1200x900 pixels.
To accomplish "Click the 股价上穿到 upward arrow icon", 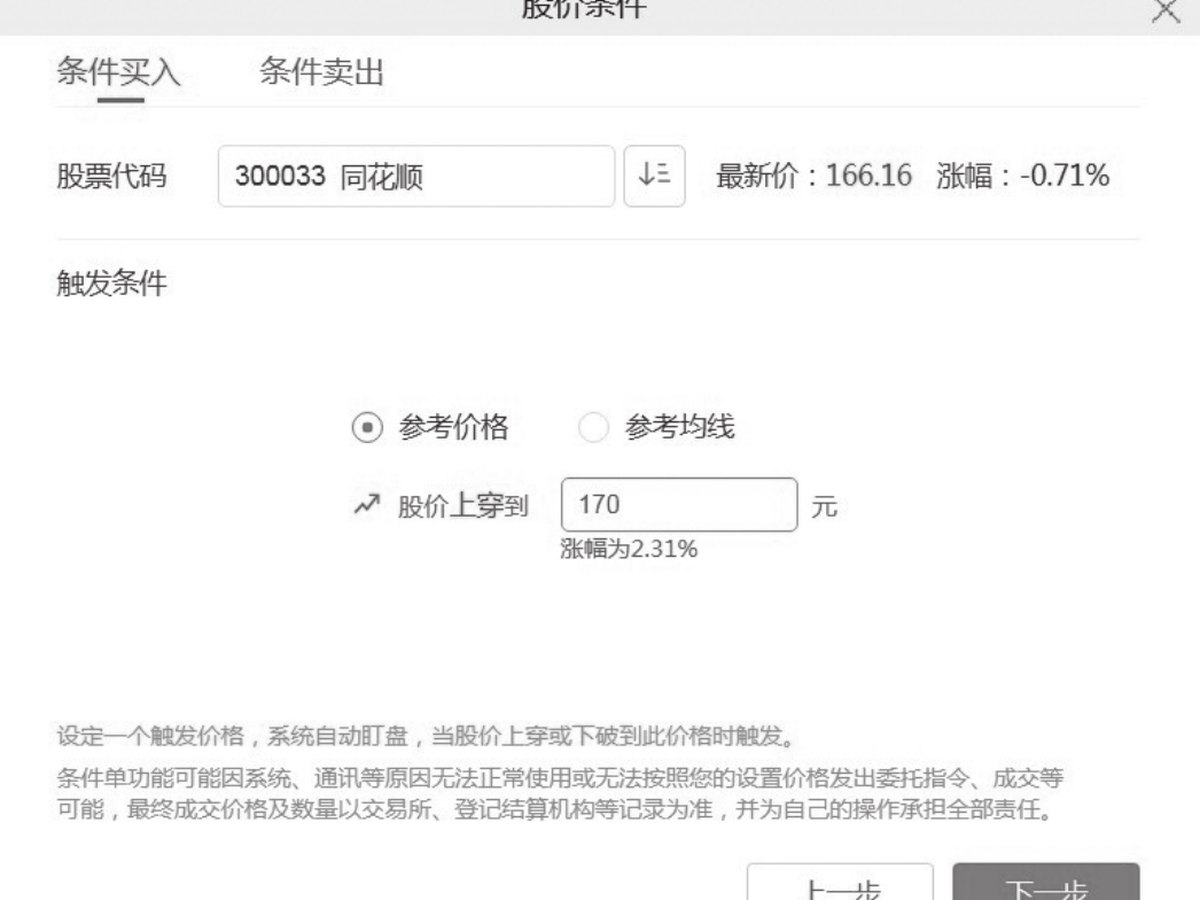I will (x=367, y=506).
